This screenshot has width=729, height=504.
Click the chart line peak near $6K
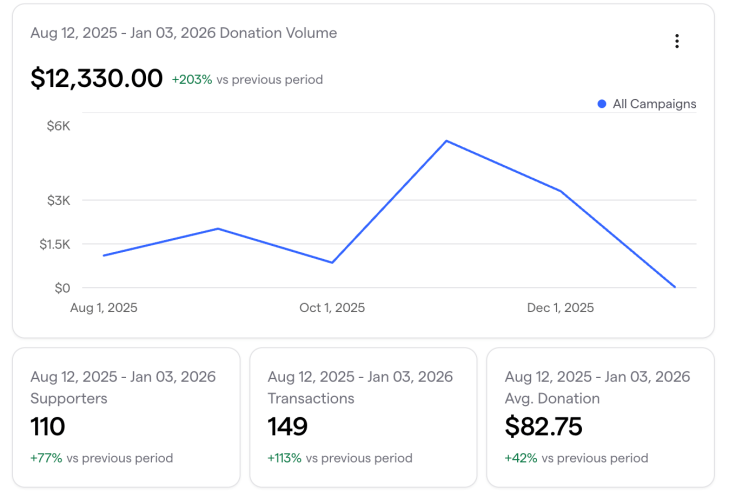tap(446, 141)
